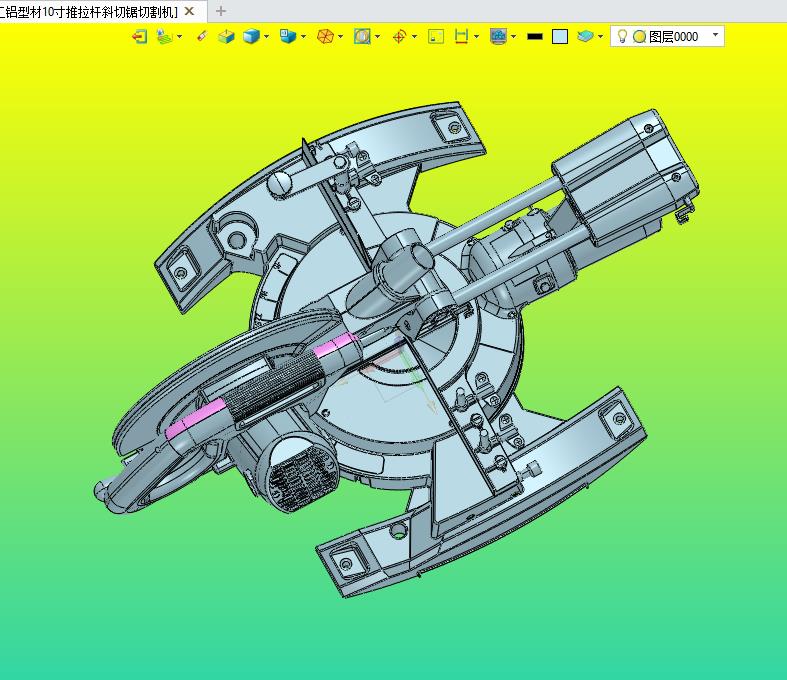The height and width of the screenshot is (680, 787).
Task: Click the exit arrow icon in the toolbar
Action: (x=140, y=37)
